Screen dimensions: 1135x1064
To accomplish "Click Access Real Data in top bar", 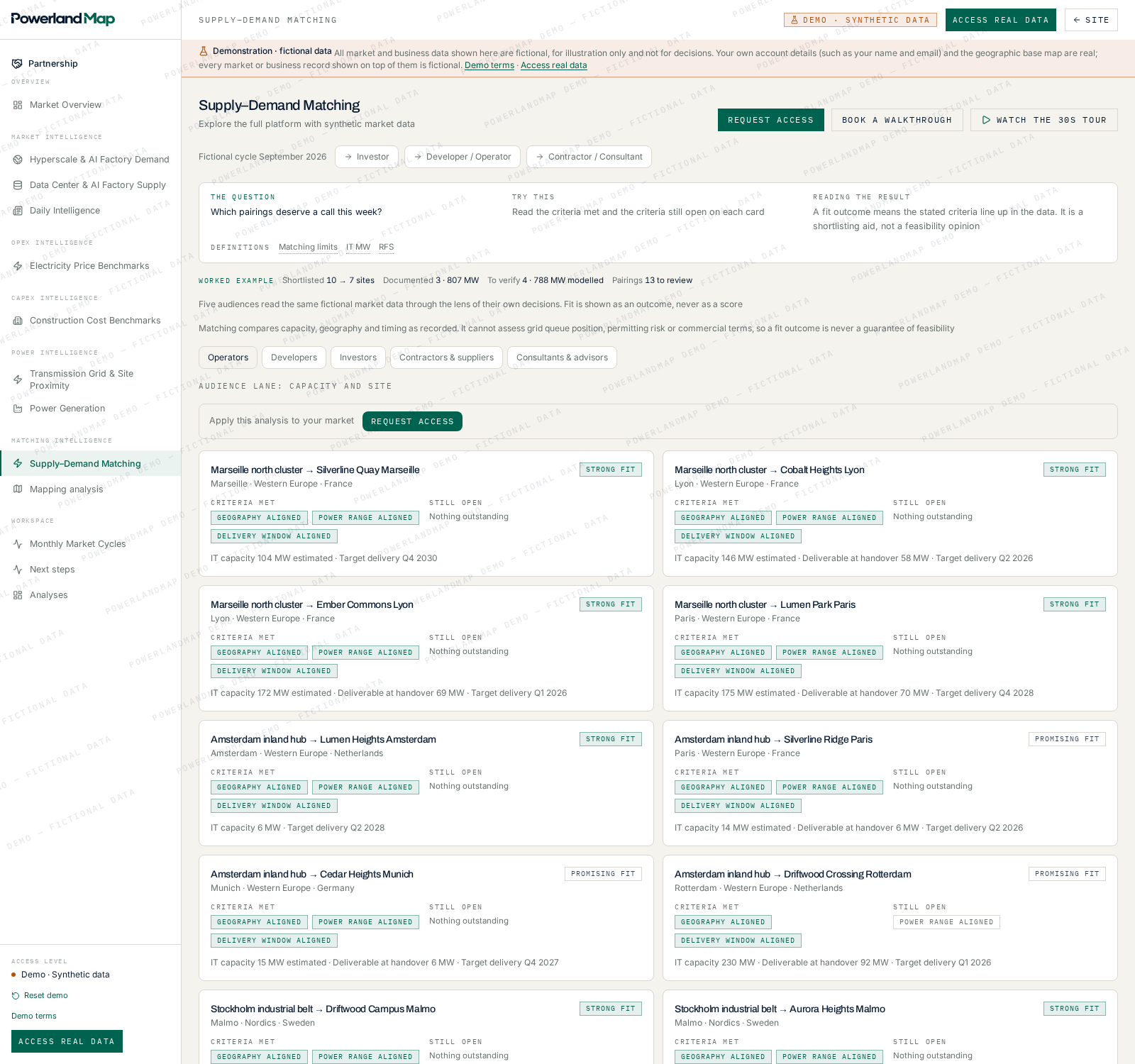I will (1001, 20).
